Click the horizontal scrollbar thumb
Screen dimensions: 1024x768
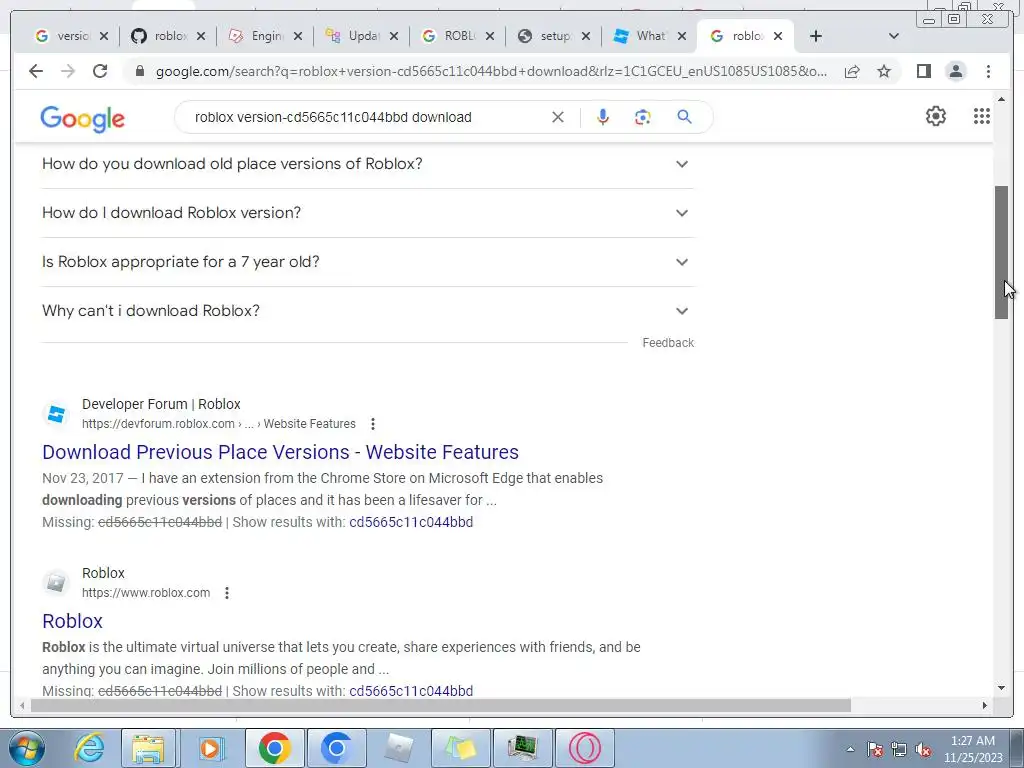(x=441, y=705)
